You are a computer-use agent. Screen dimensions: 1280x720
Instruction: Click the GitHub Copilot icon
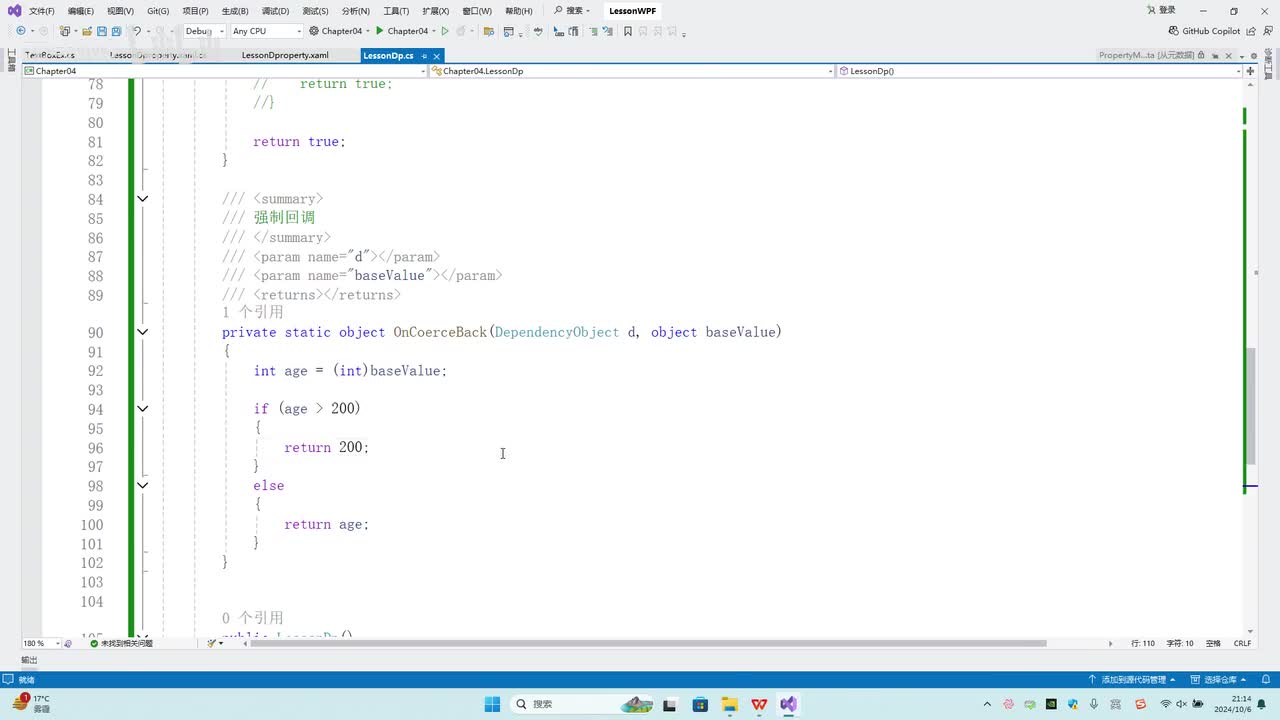point(1174,31)
